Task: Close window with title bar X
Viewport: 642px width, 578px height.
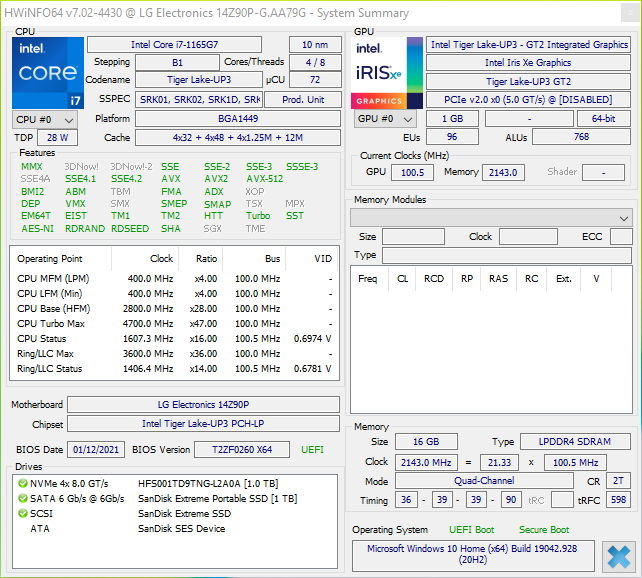Action: click(630, 13)
